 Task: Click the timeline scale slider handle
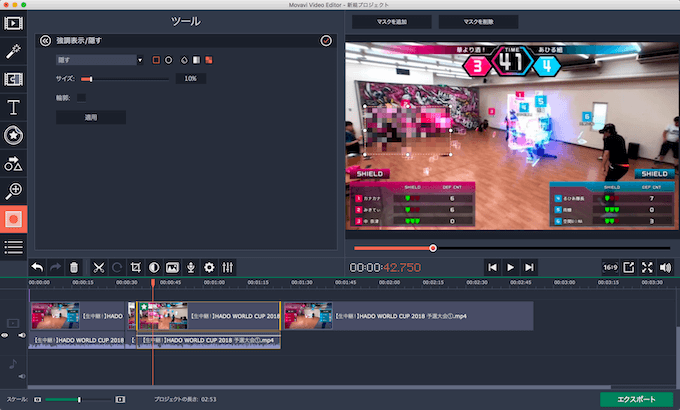point(79,399)
